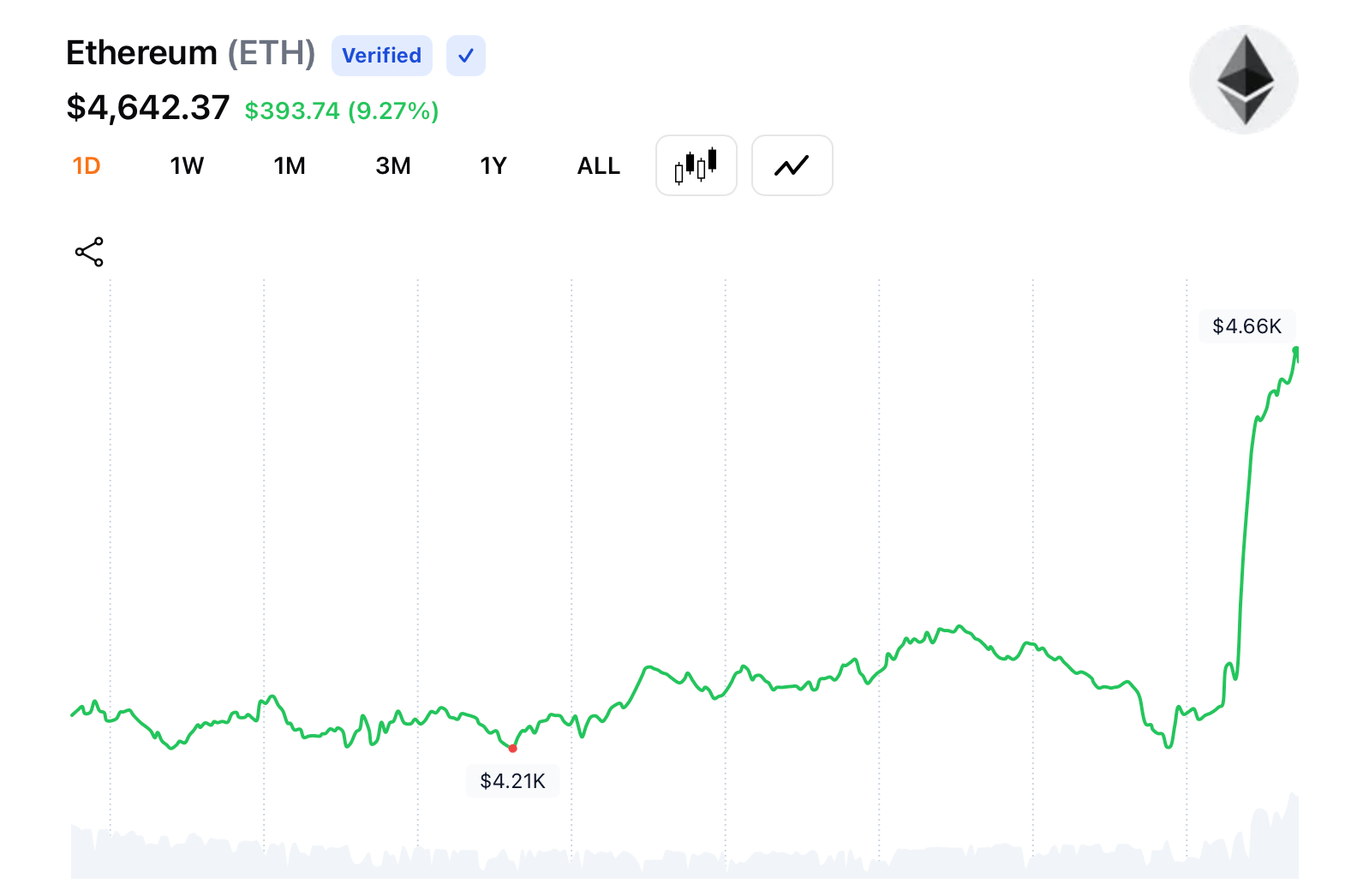The width and height of the screenshot is (1357, 896).
Task: Switch to the ALL timeframe
Action: (598, 165)
